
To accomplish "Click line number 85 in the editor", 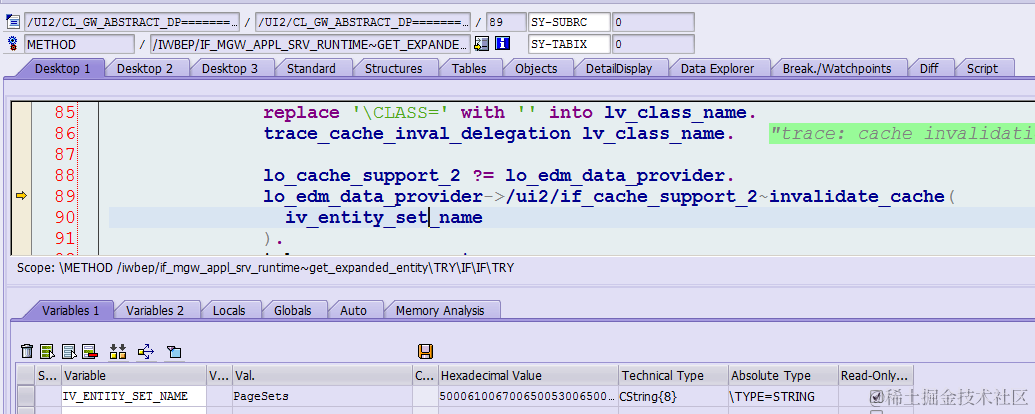I will (x=65, y=113).
